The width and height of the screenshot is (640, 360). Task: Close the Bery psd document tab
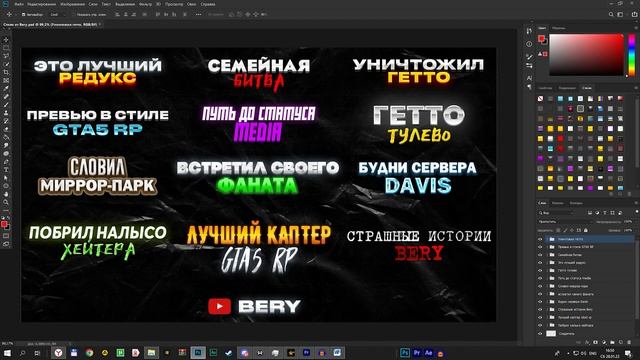[x=100, y=24]
